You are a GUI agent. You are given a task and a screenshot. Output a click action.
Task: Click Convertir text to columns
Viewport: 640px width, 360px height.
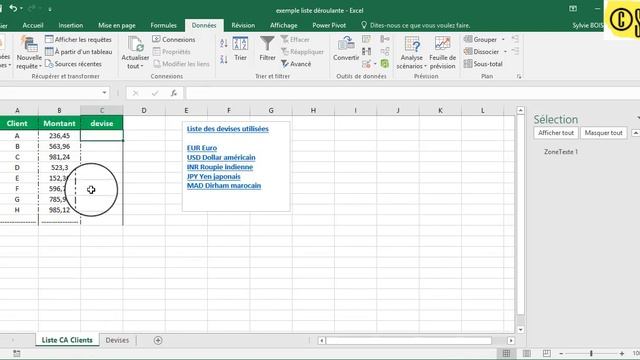tap(346, 49)
